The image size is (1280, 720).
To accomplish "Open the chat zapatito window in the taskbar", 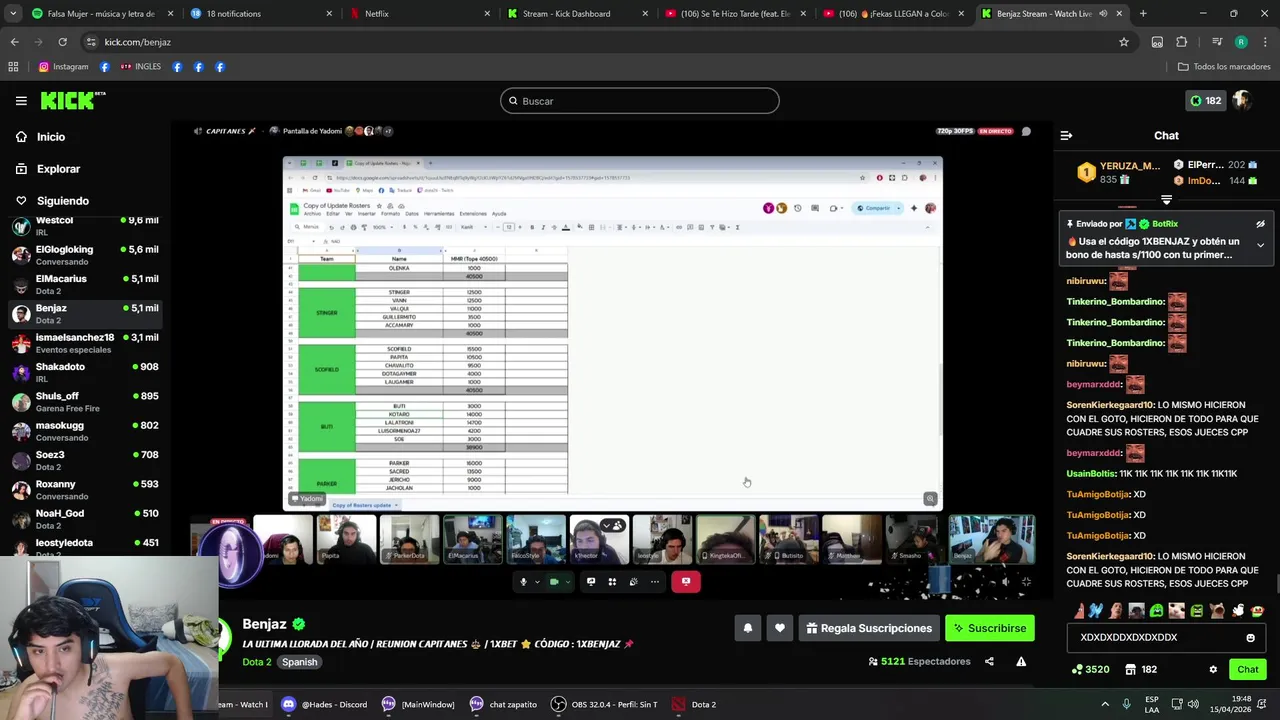I will pyautogui.click(x=506, y=704).
